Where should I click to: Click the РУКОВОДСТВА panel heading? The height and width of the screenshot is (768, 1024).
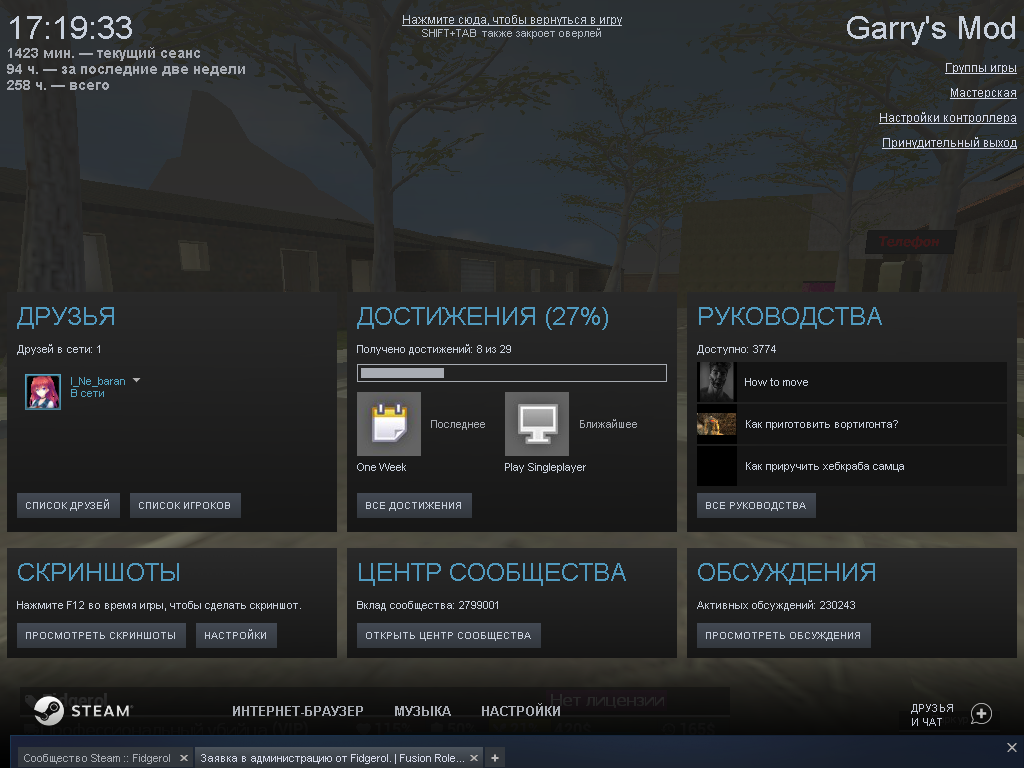click(790, 317)
